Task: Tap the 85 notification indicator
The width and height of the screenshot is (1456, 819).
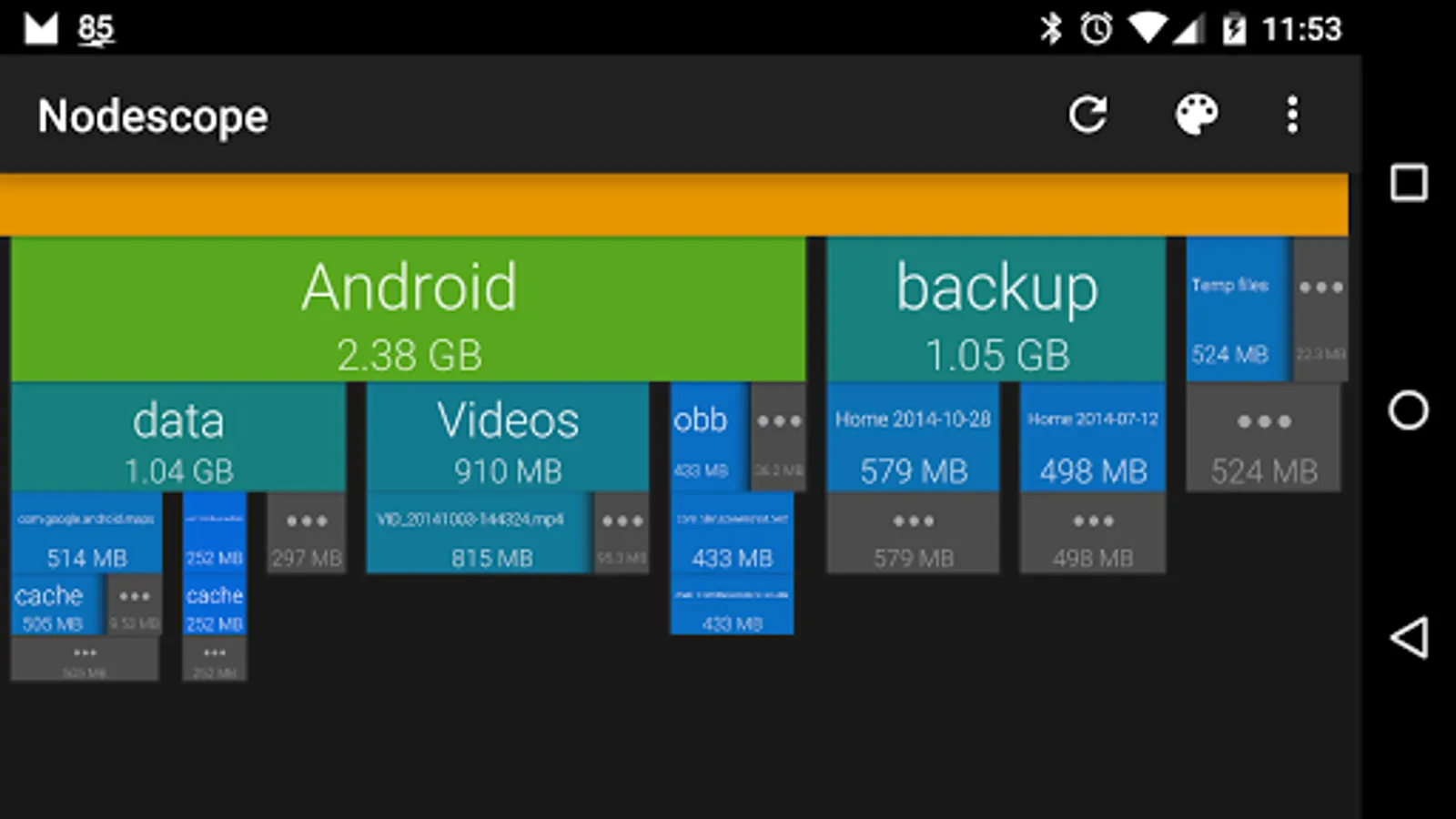Action: pyautogui.click(x=96, y=29)
